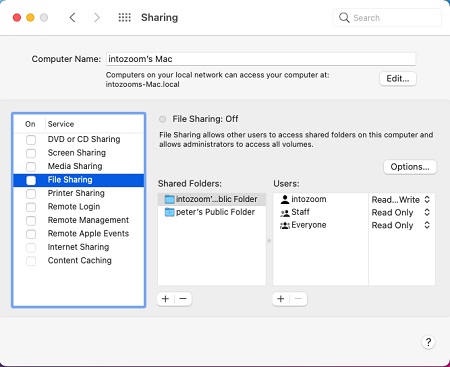The height and width of the screenshot is (367, 450).
Task: Select the Everyone group icon
Action: point(285,225)
